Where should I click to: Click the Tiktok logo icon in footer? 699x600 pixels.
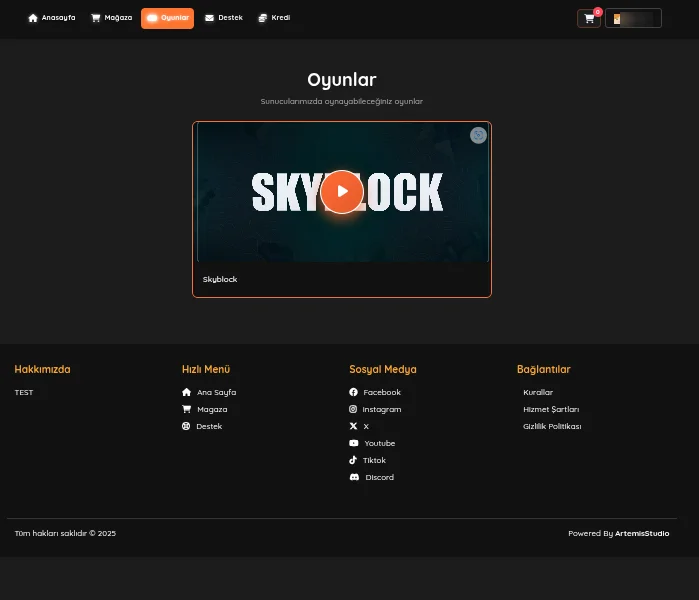tap(353, 460)
